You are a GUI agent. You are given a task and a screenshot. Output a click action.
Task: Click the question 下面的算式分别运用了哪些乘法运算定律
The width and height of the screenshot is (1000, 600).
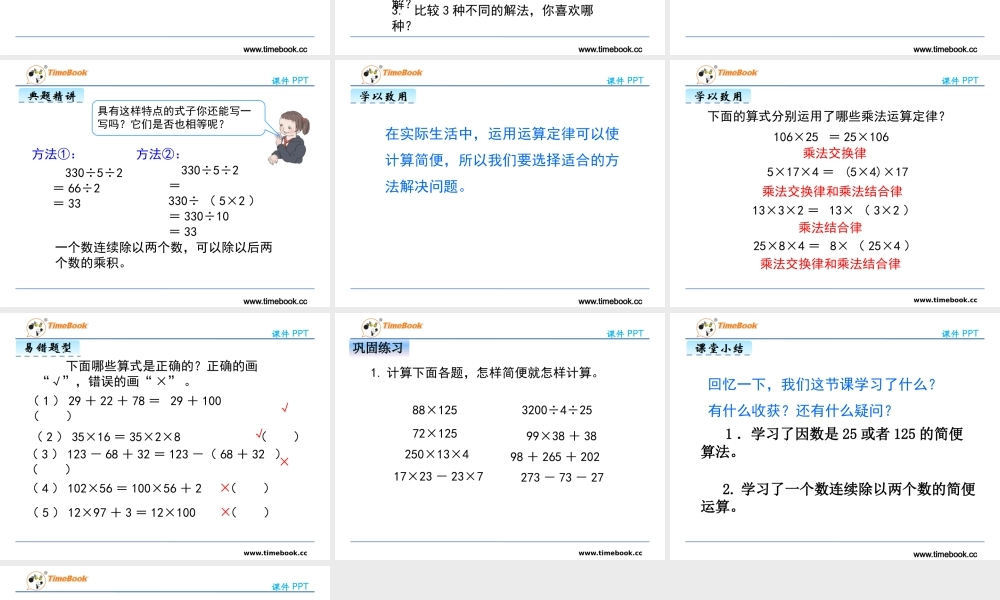[x=827, y=116]
